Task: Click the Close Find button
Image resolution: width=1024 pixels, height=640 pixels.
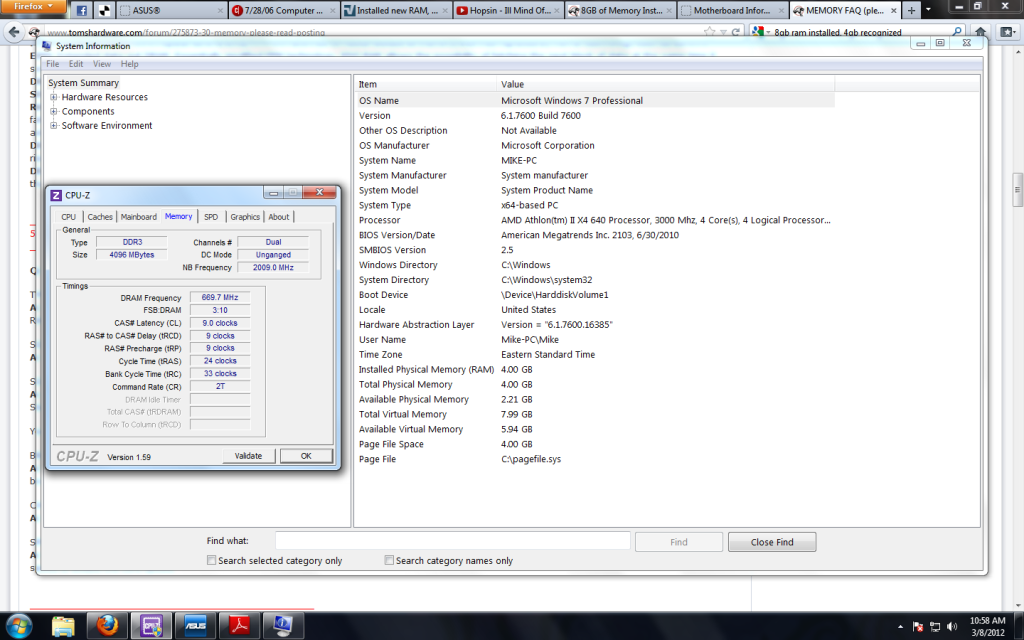Action: [x=772, y=542]
